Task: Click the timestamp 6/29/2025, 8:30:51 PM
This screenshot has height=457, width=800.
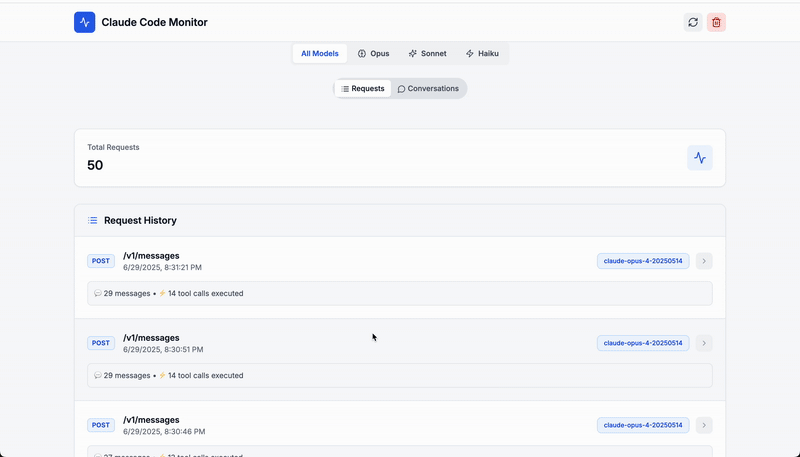Action: (163, 350)
